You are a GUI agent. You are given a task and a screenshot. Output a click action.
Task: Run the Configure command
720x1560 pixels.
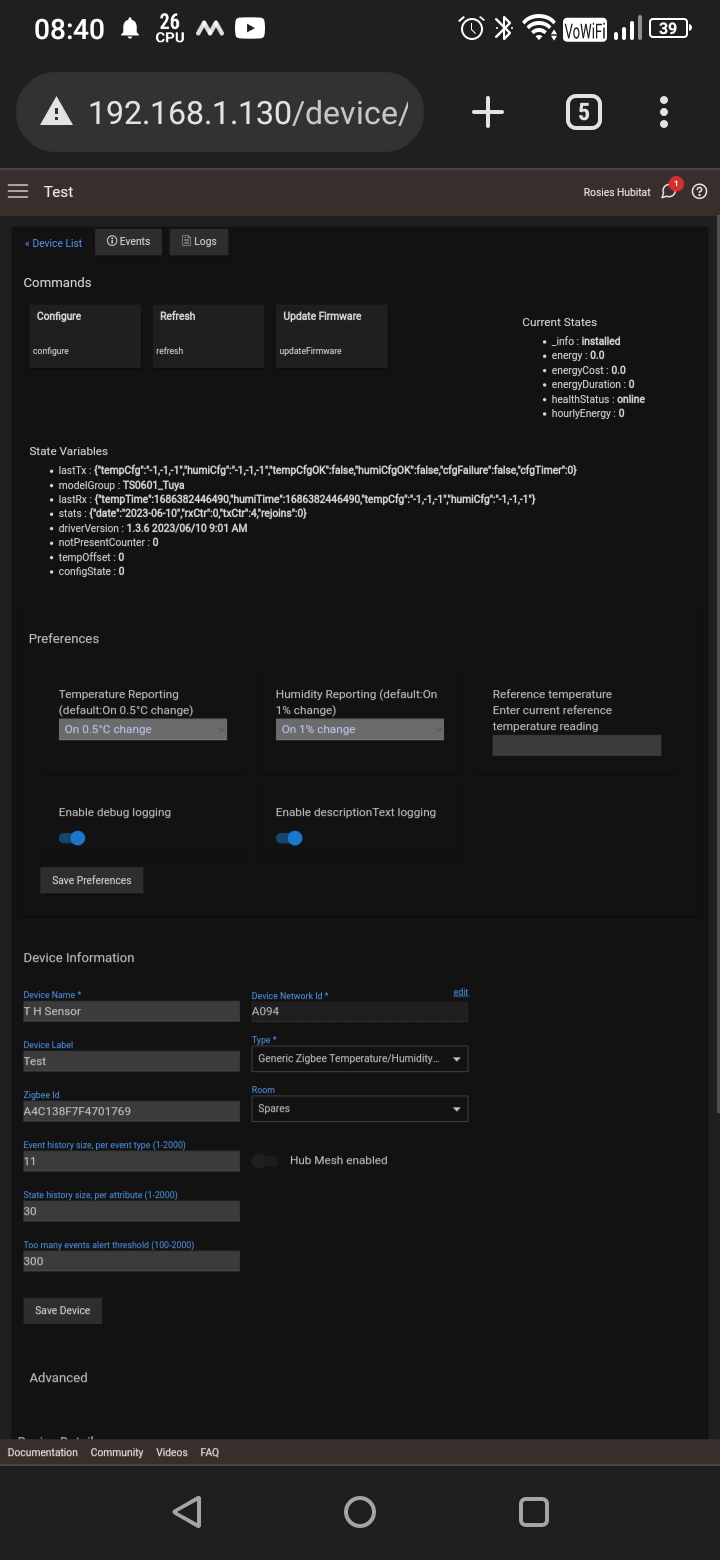click(x=85, y=334)
